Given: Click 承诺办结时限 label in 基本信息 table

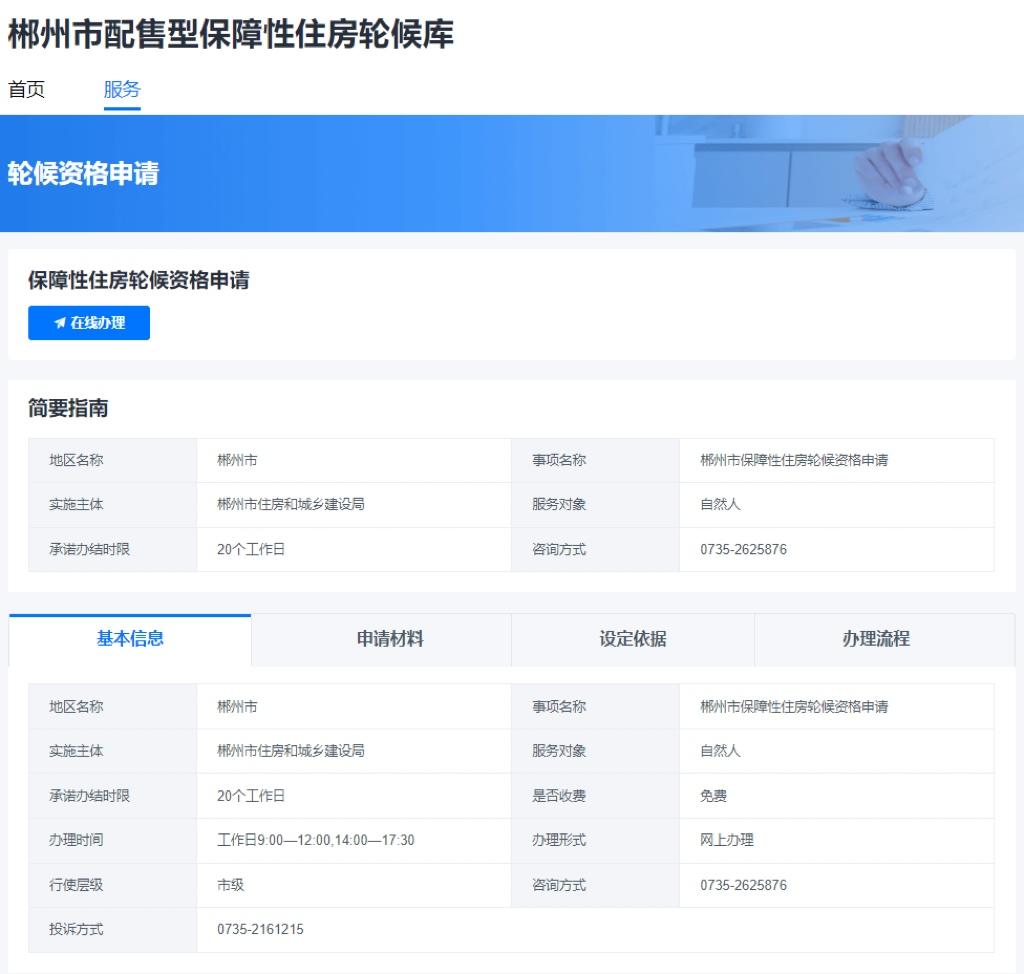Looking at the screenshot, I should point(89,796).
